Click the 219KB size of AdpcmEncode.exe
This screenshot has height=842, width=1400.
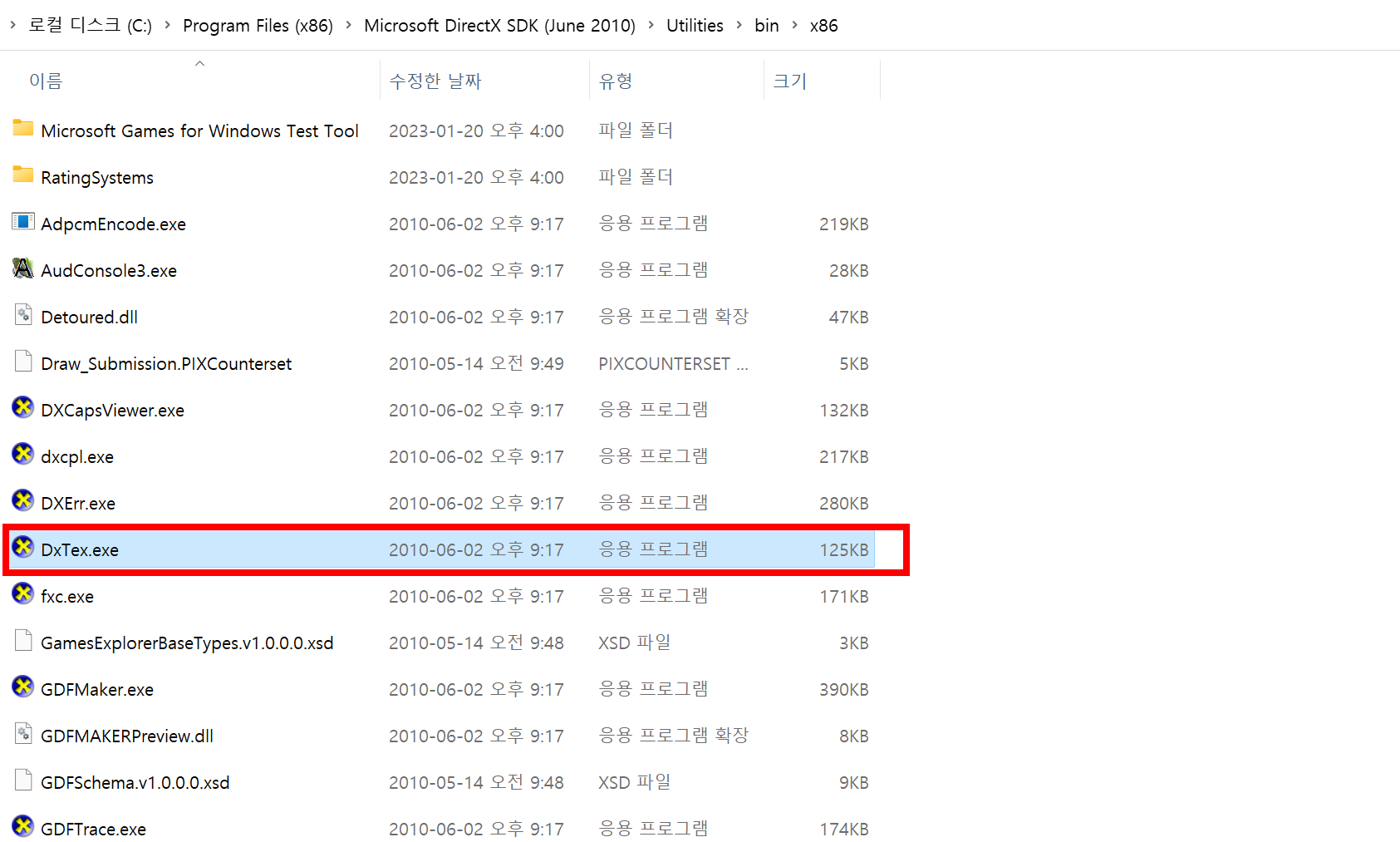(x=844, y=224)
